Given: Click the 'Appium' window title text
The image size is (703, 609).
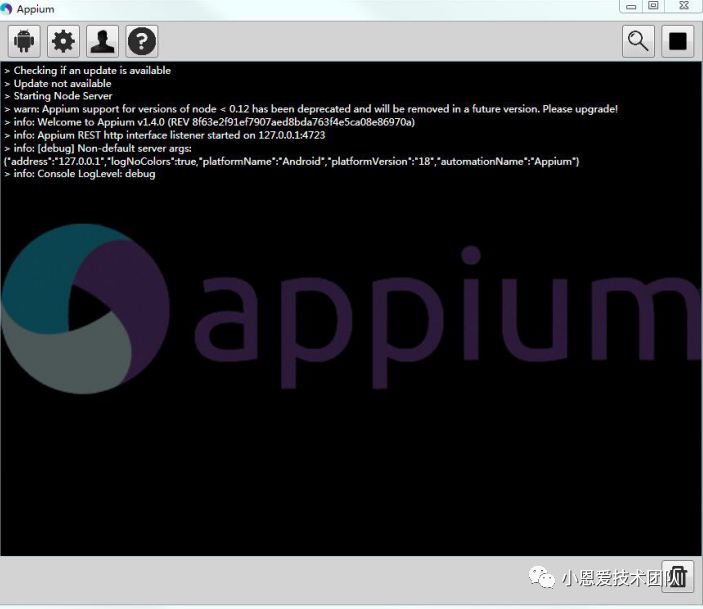Looking at the screenshot, I should pyautogui.click(x=35, y=9).
